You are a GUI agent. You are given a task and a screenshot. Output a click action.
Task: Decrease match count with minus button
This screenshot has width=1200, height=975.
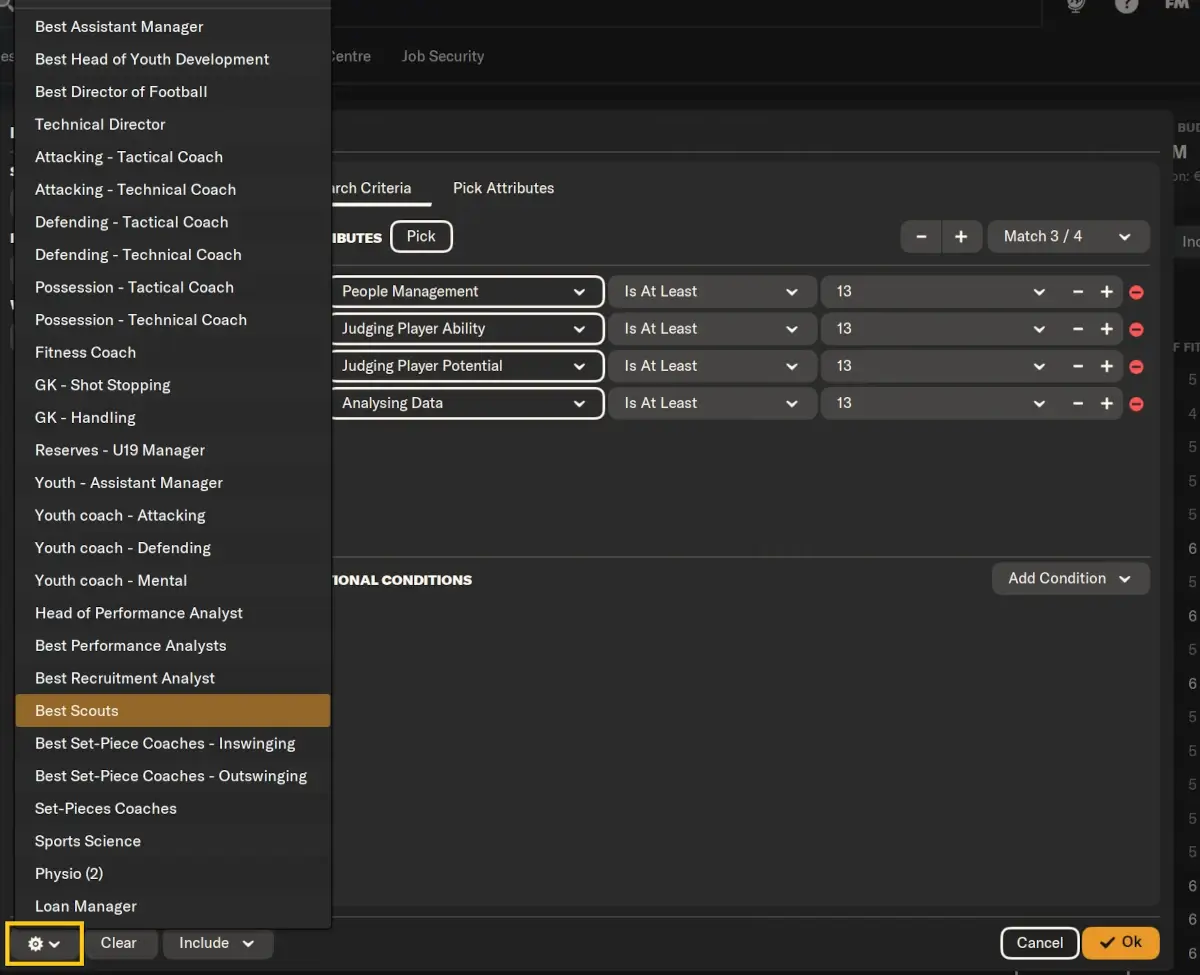coord(921,236)
